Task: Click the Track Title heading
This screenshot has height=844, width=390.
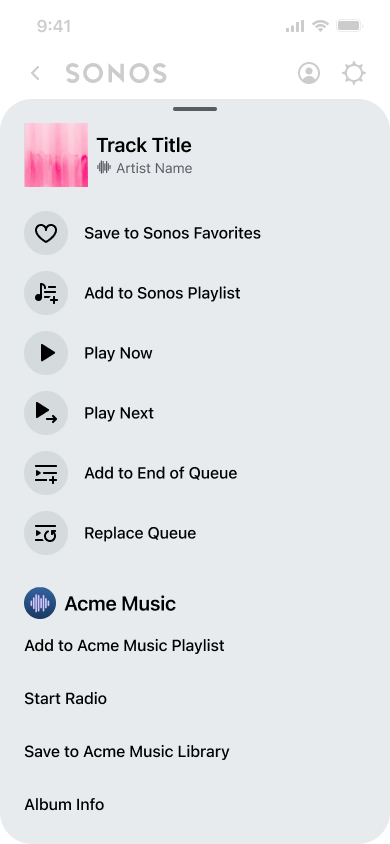Action: (x=144, y=145)
